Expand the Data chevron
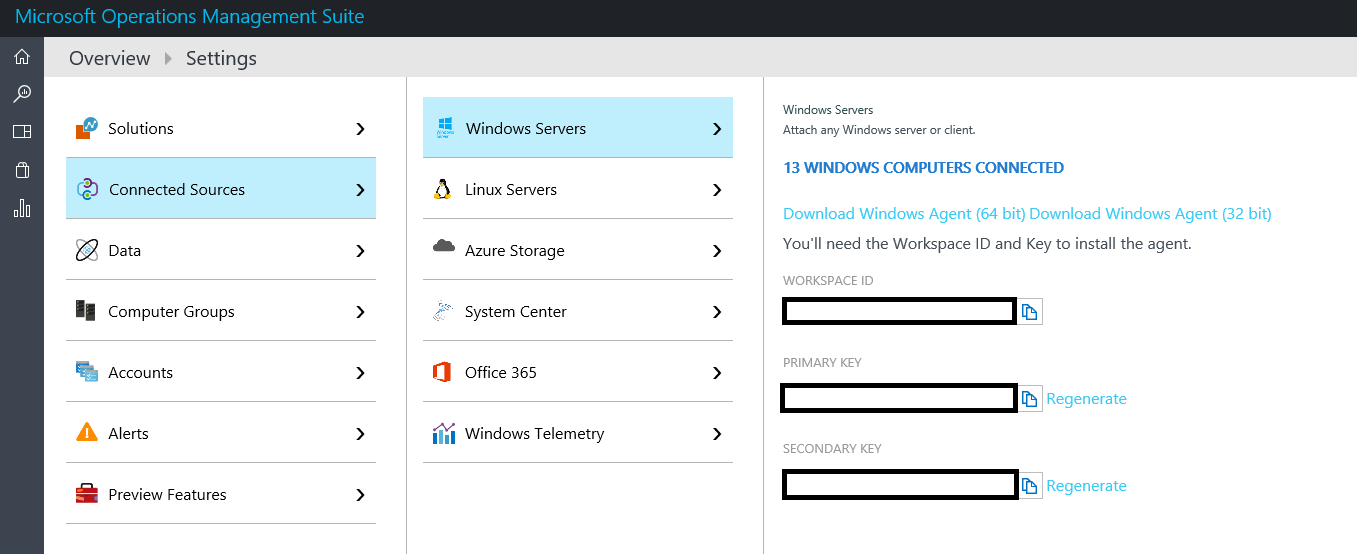 (360, 251)
